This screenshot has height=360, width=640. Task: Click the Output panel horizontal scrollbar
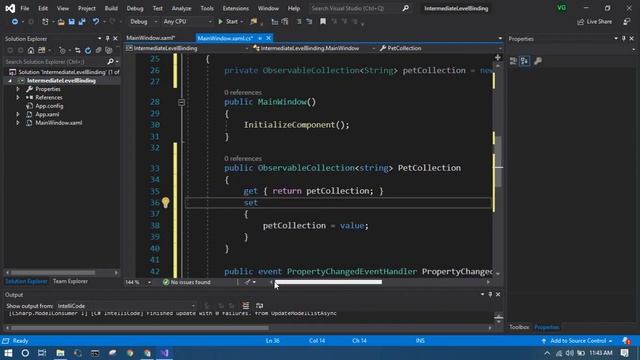[140, 327]
